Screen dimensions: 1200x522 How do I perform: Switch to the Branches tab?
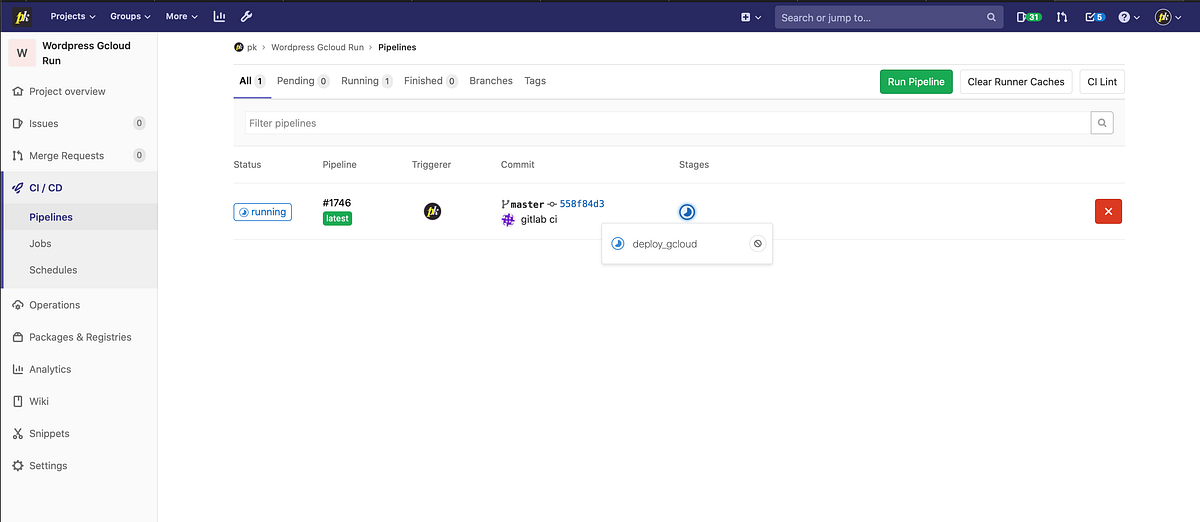click(x=491, y=81)
